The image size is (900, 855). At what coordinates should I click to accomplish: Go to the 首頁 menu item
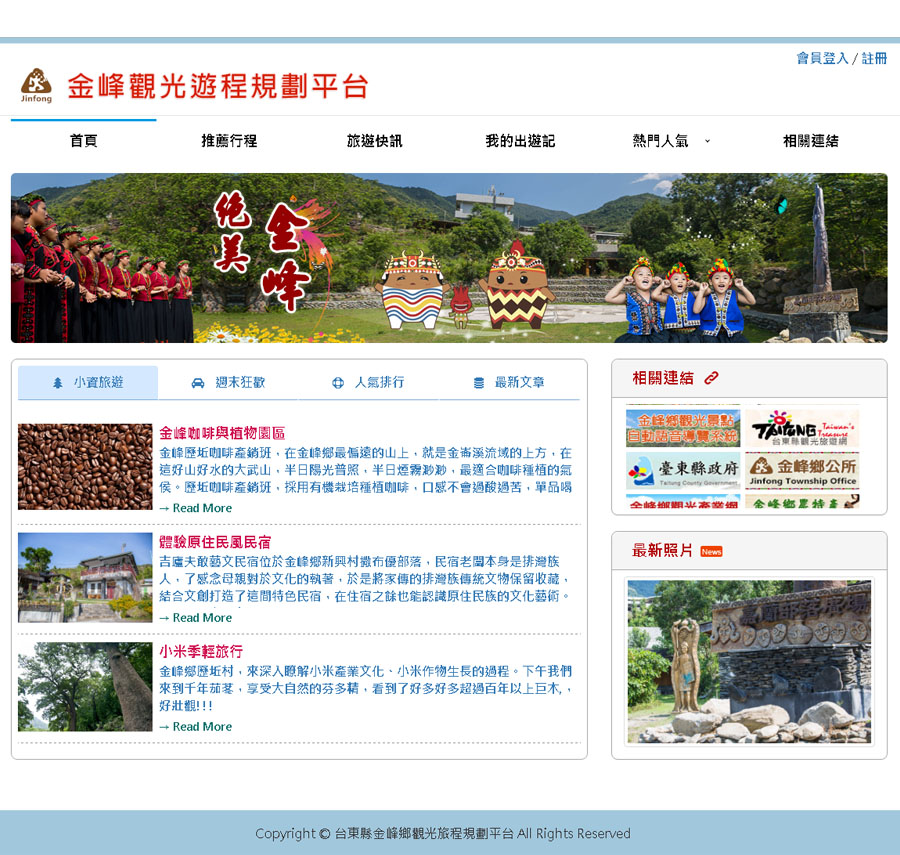click(x=84, y=141)
